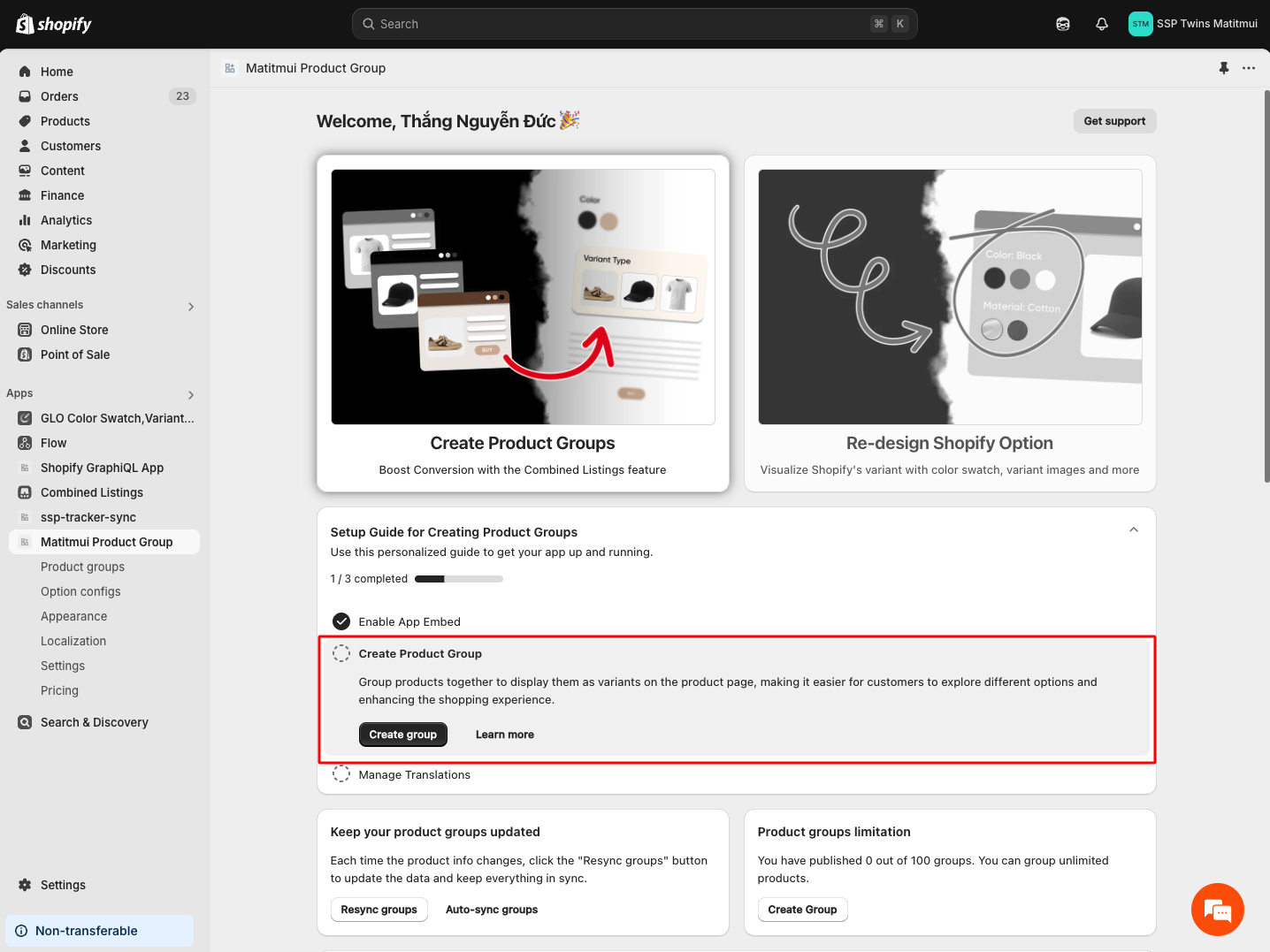Screen dimensions: 1270x952
Task: Pin the app with the pin icon
Action: click(x=1224, y=68)
